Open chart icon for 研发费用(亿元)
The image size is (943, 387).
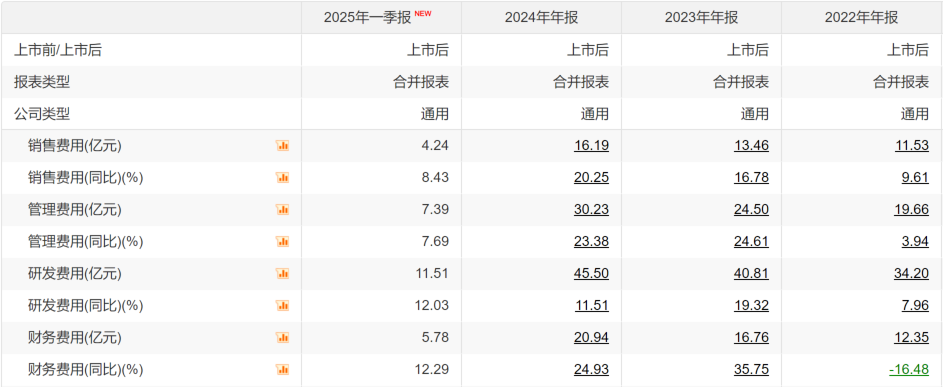[x=283, y=274]
